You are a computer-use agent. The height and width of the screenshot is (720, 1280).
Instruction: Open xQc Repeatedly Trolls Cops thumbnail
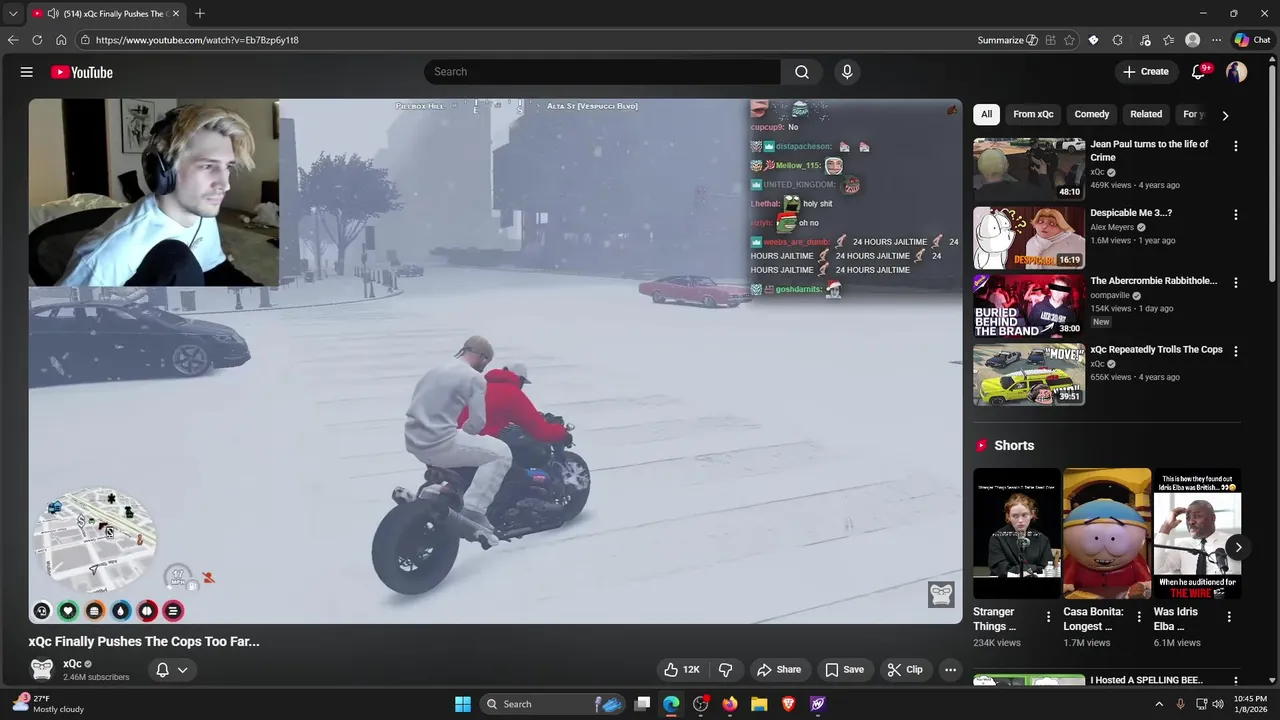pyautogui.click(x=1029, y=374)
